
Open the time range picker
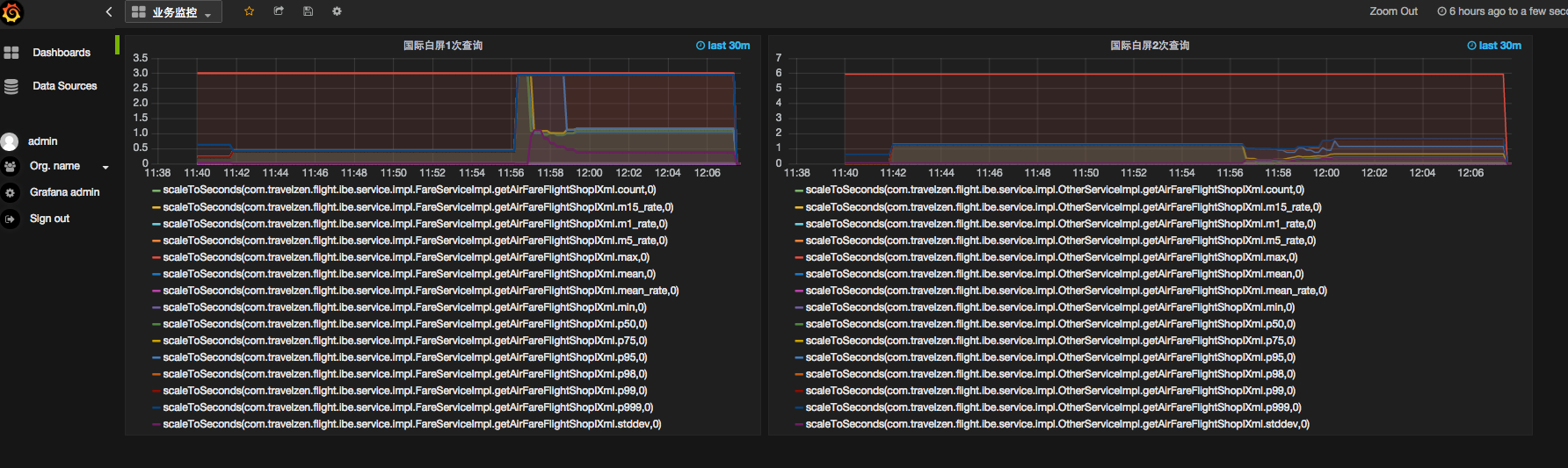pos(1502,11)
